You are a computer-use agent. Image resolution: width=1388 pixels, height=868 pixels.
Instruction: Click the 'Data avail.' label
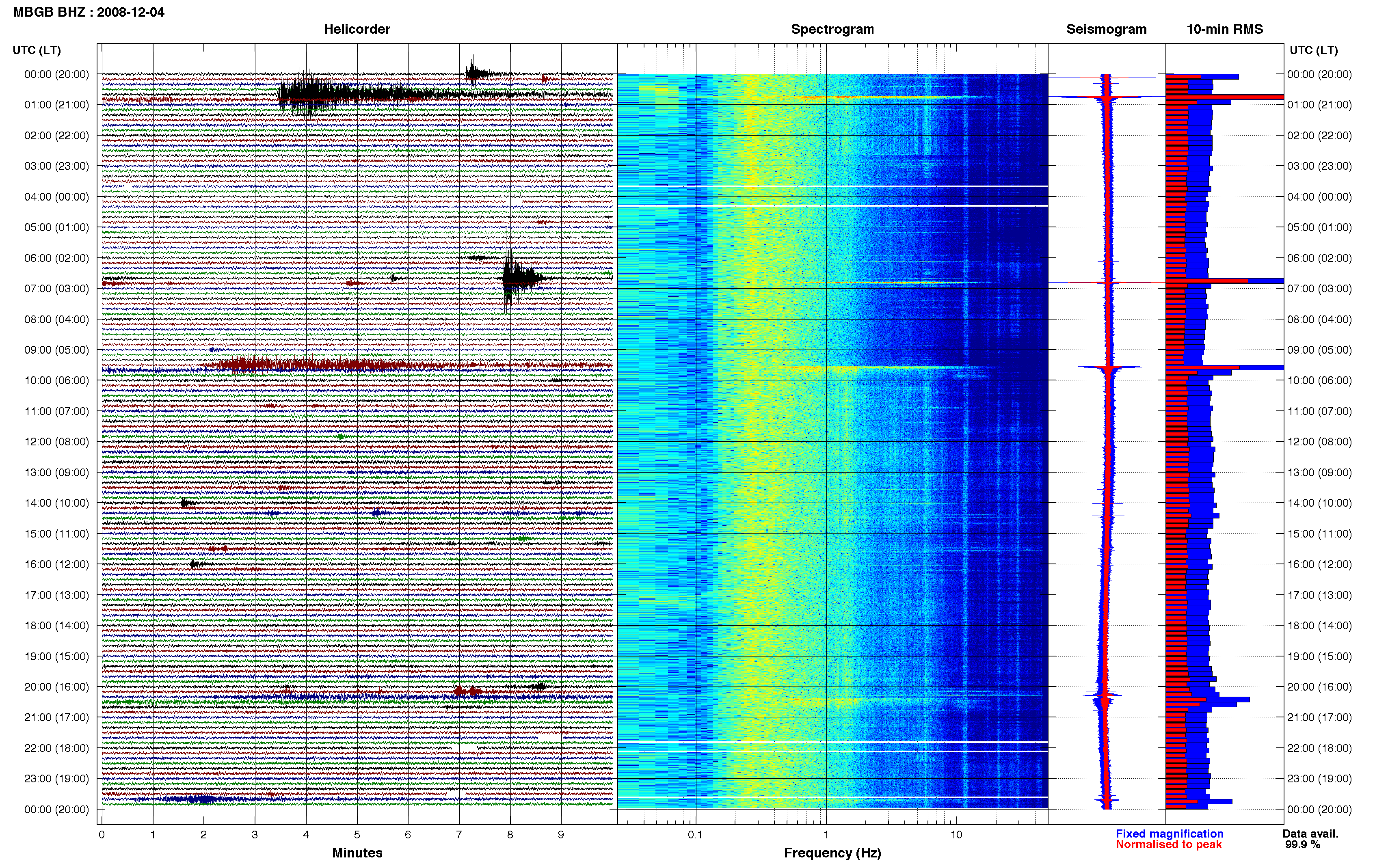[x=1310, y=833]
